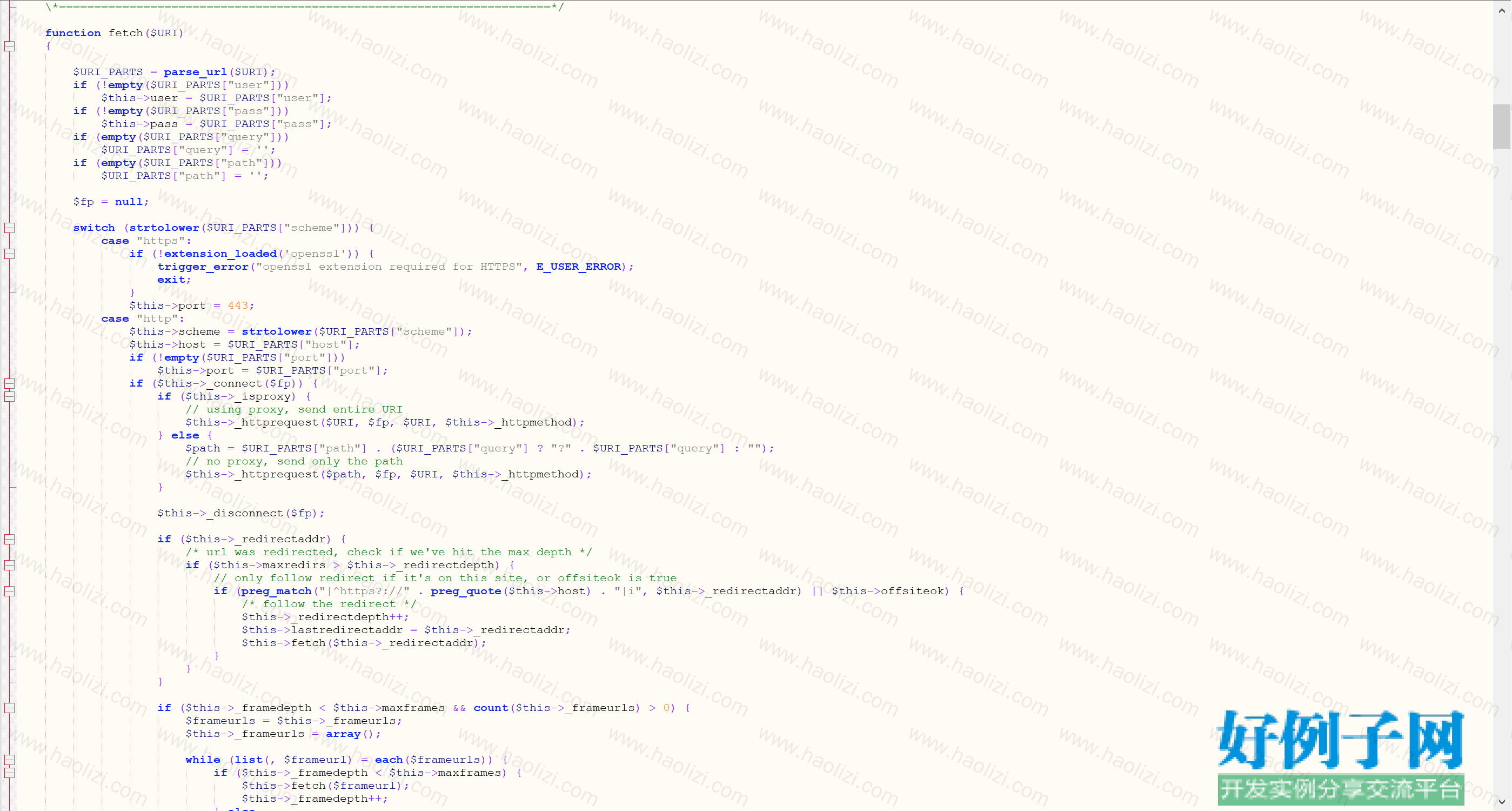The image size is (1512, 811).
Task: Fold the extension_loaded openssl if block
Action: [x=9, y=254]
